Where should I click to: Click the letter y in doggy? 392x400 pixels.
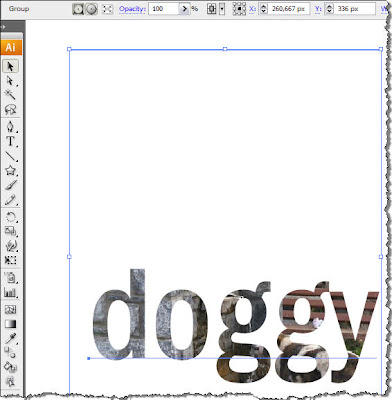355,337
